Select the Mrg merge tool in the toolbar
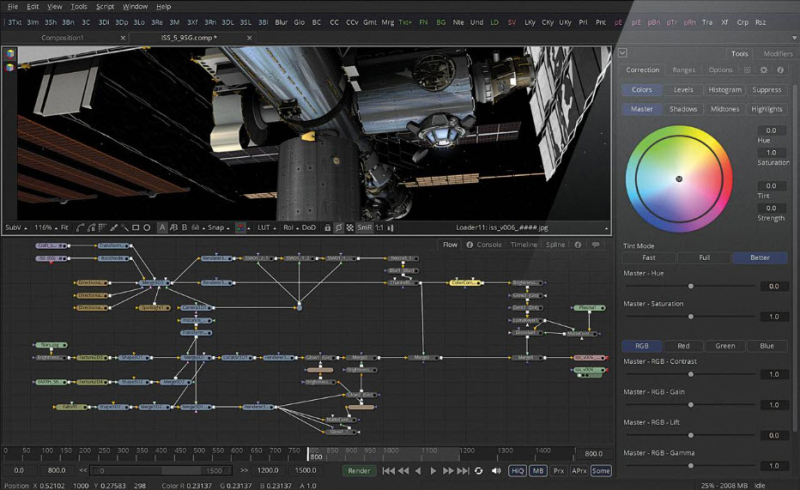Screen dimensions: 800x490 pos(387,21)
